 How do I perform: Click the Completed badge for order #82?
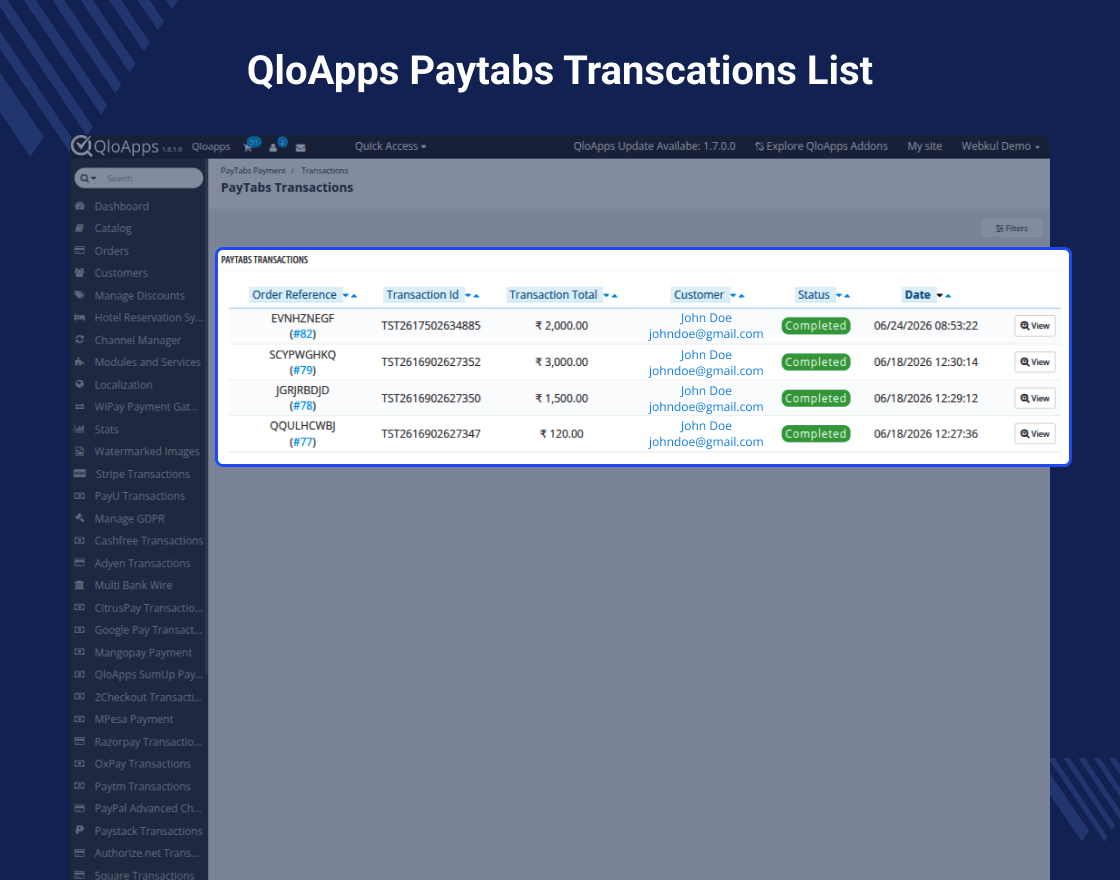[816, 326]
